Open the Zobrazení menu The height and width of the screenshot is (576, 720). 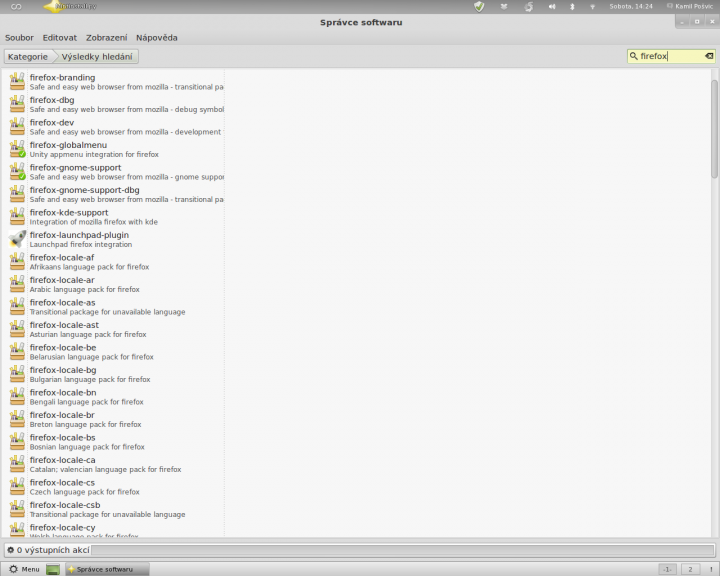point(107,38)
